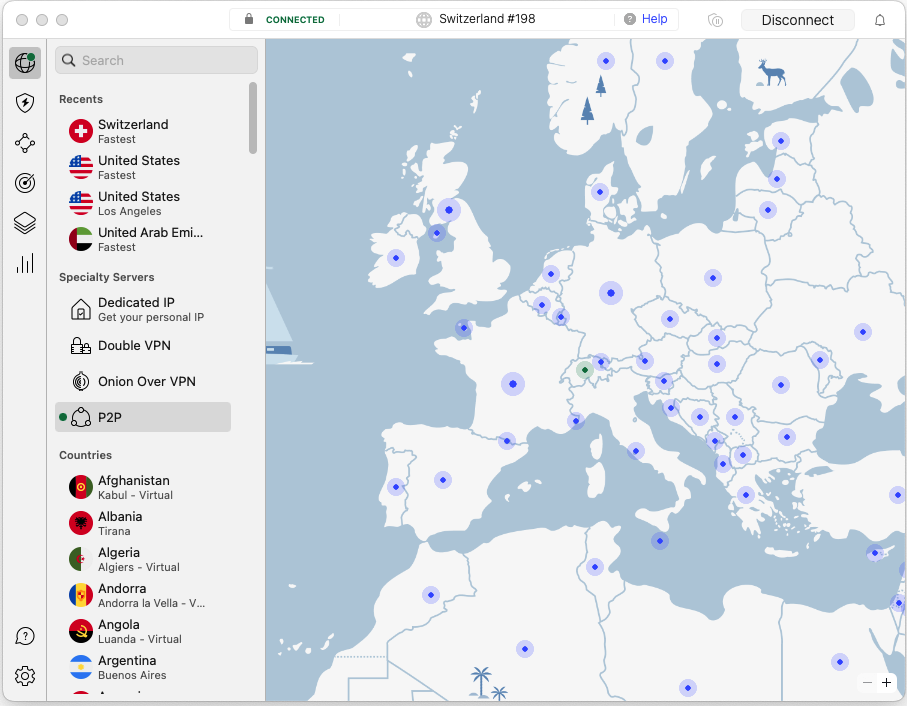Image resolution: width=907 pixels, height=706 pixels.
Task: Click the Afghanistan flag icon
Action: pyautogui.click(x=81, y=487)
